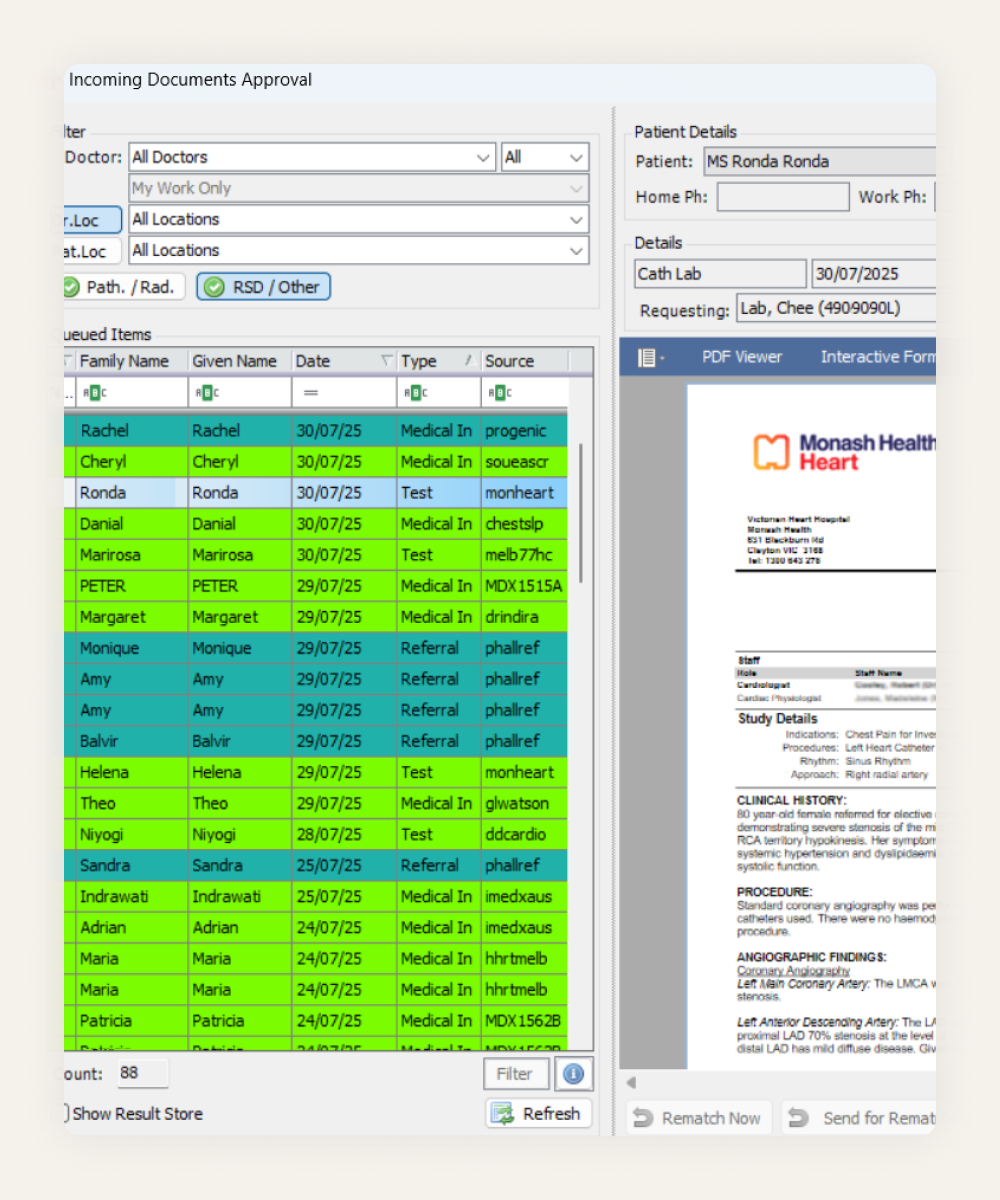Select the progenic source cell
The image size is (1000, 1200).
[x=524, y=431]
